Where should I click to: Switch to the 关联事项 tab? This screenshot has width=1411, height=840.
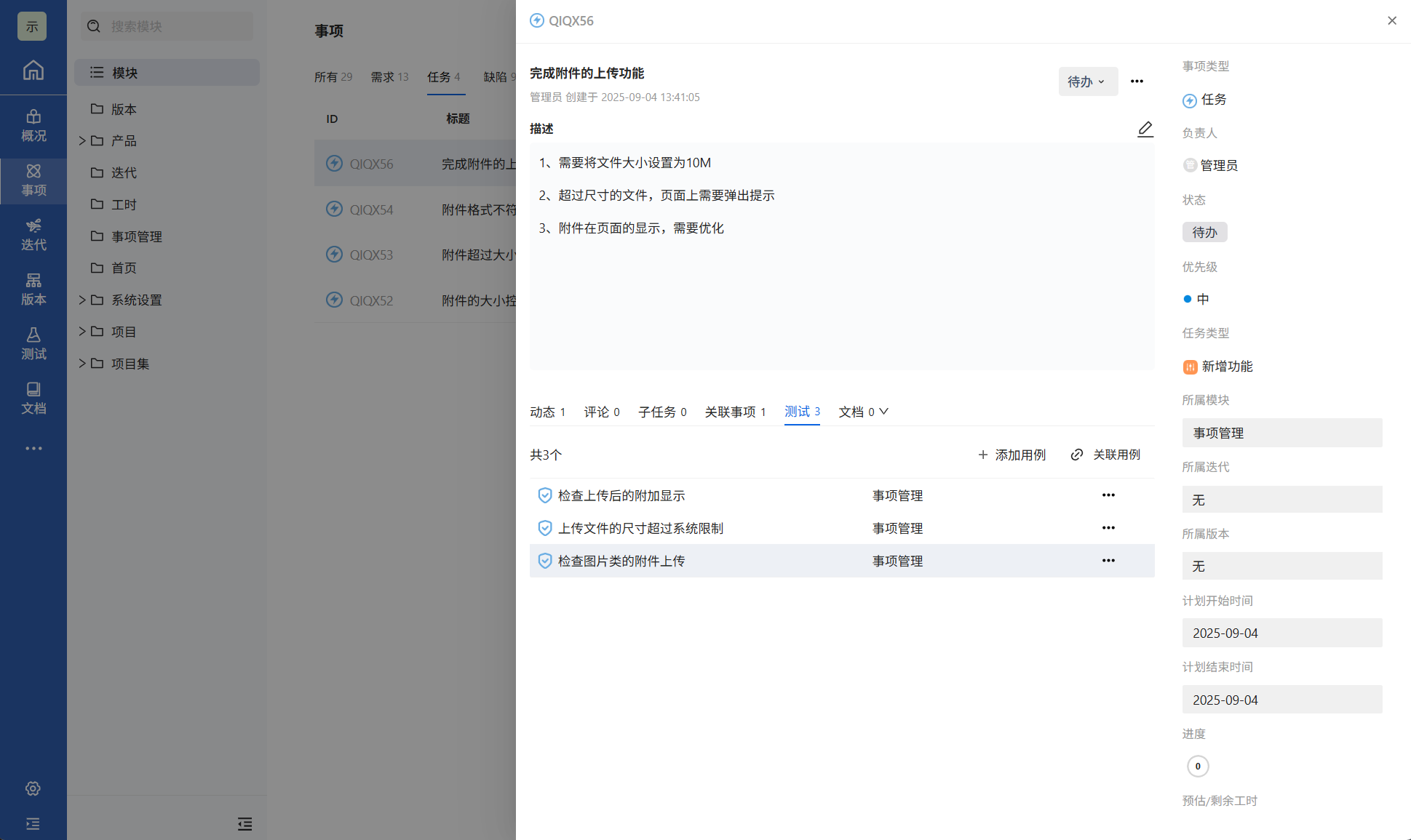(734, 412)
